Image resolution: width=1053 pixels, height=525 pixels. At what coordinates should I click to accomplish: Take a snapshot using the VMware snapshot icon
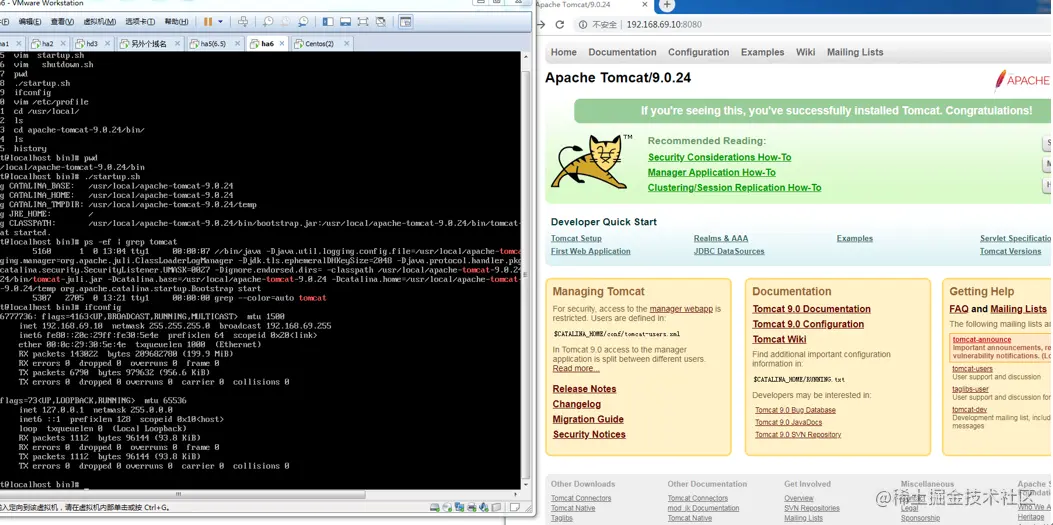[267, 21]
